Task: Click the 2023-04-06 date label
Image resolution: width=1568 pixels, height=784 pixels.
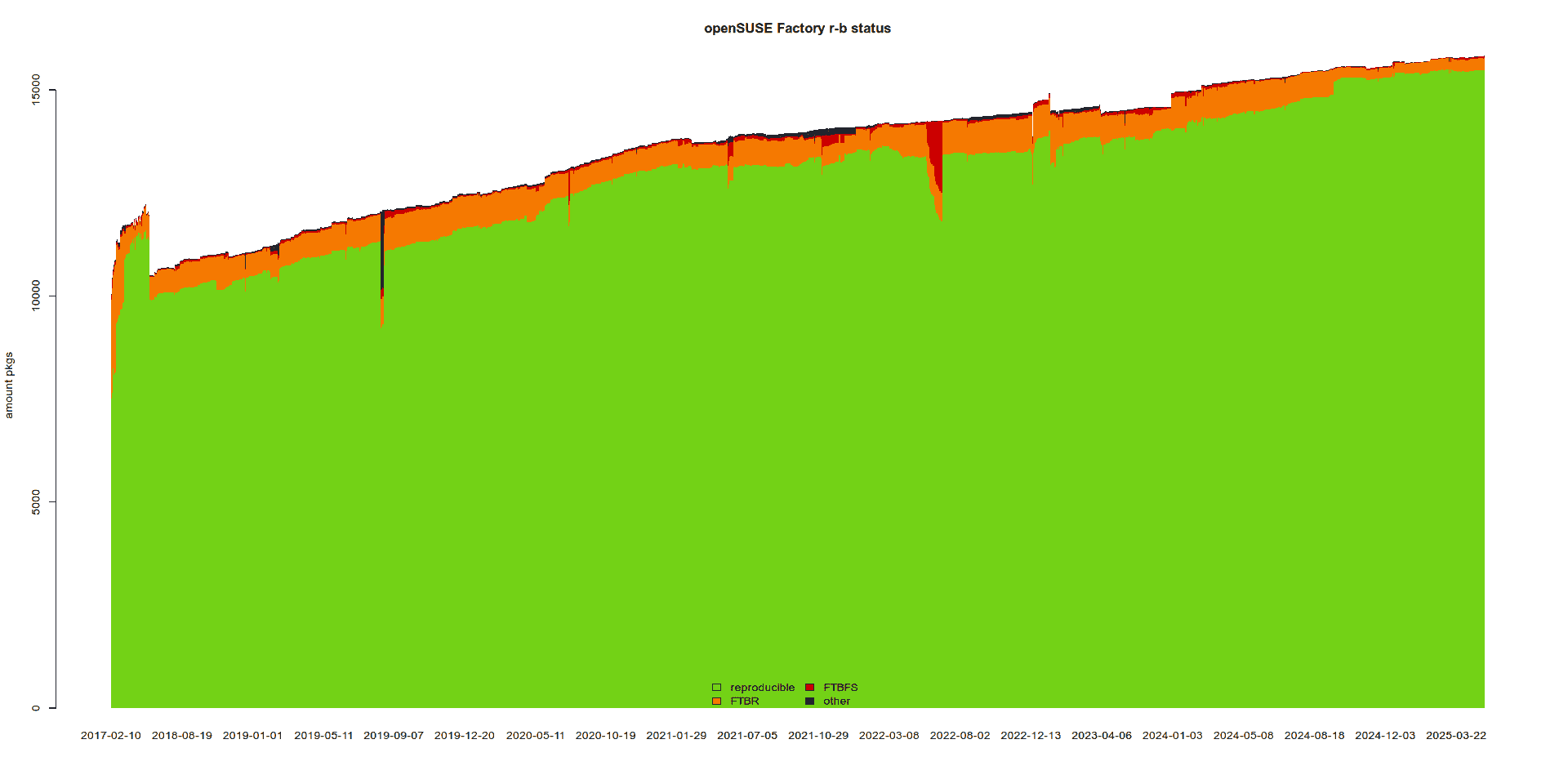Action: coord(1101,736)
